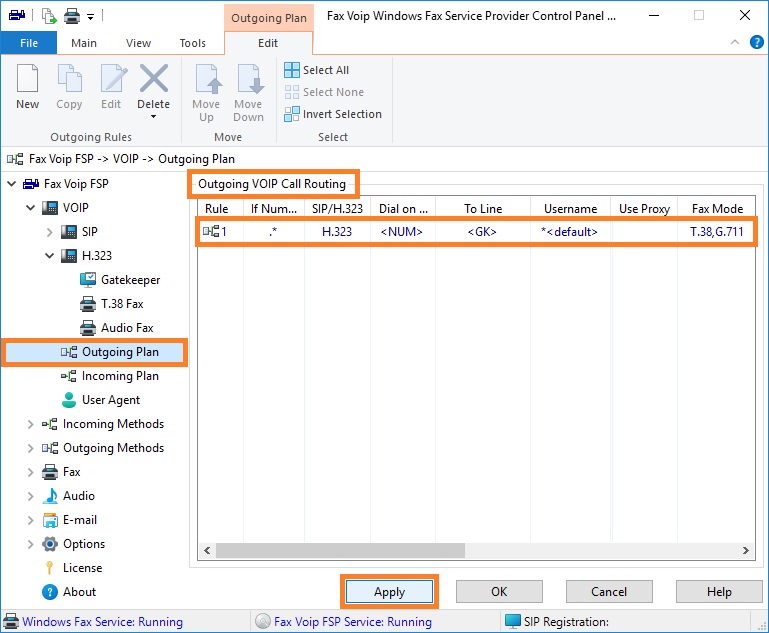769x633 pixels.
Task: Click the Delete rule X icon
Action: [154, 78]
